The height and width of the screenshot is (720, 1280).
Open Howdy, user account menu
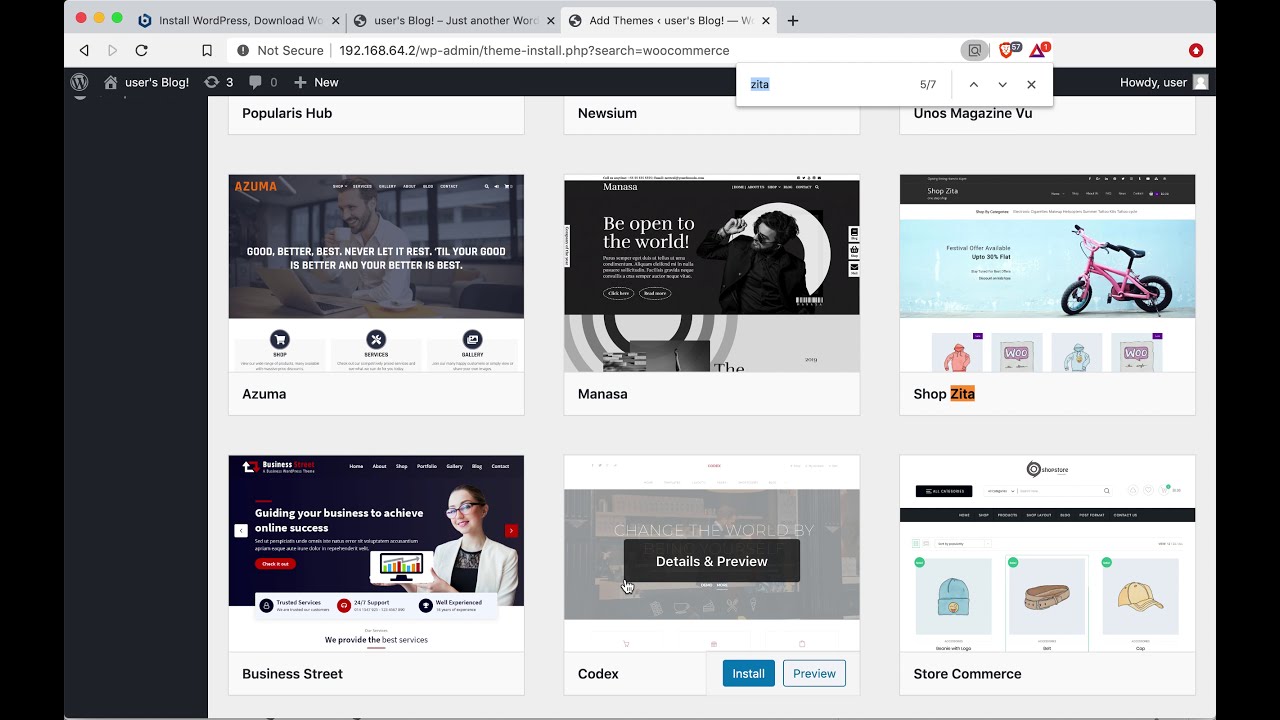point(1164,82)
